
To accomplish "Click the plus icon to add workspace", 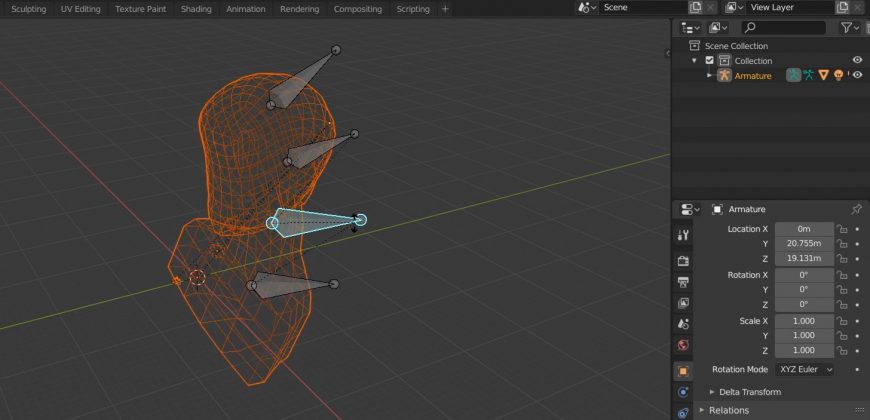I will [445, 9].
